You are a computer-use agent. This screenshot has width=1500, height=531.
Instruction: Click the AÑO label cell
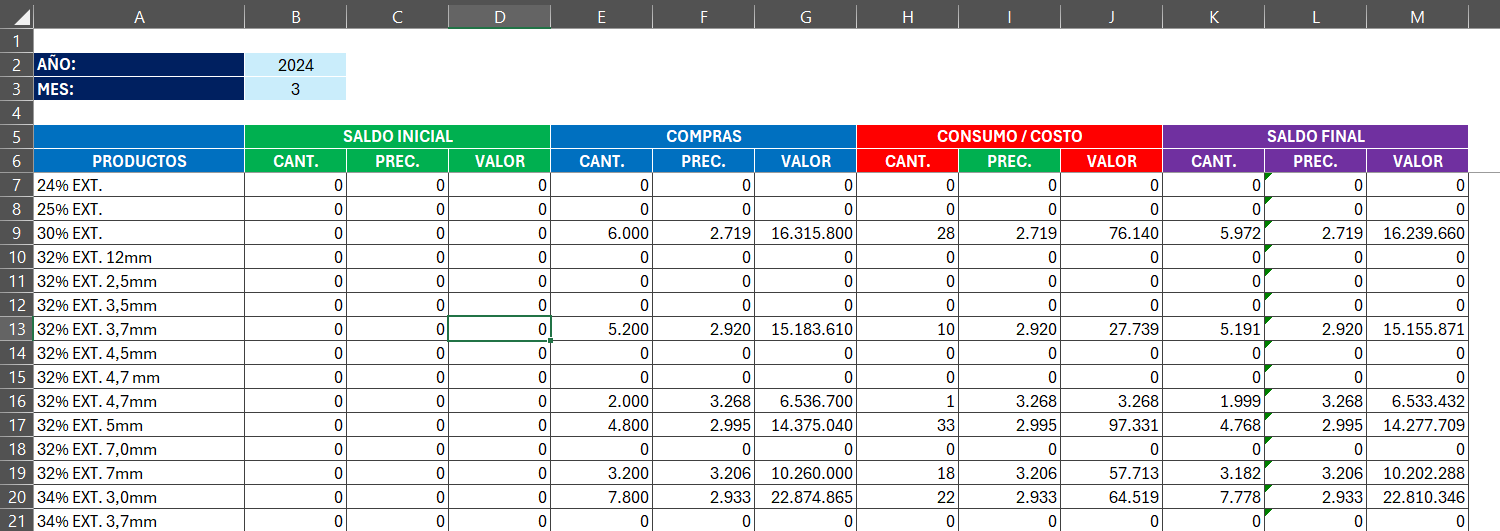pos(139,65)
